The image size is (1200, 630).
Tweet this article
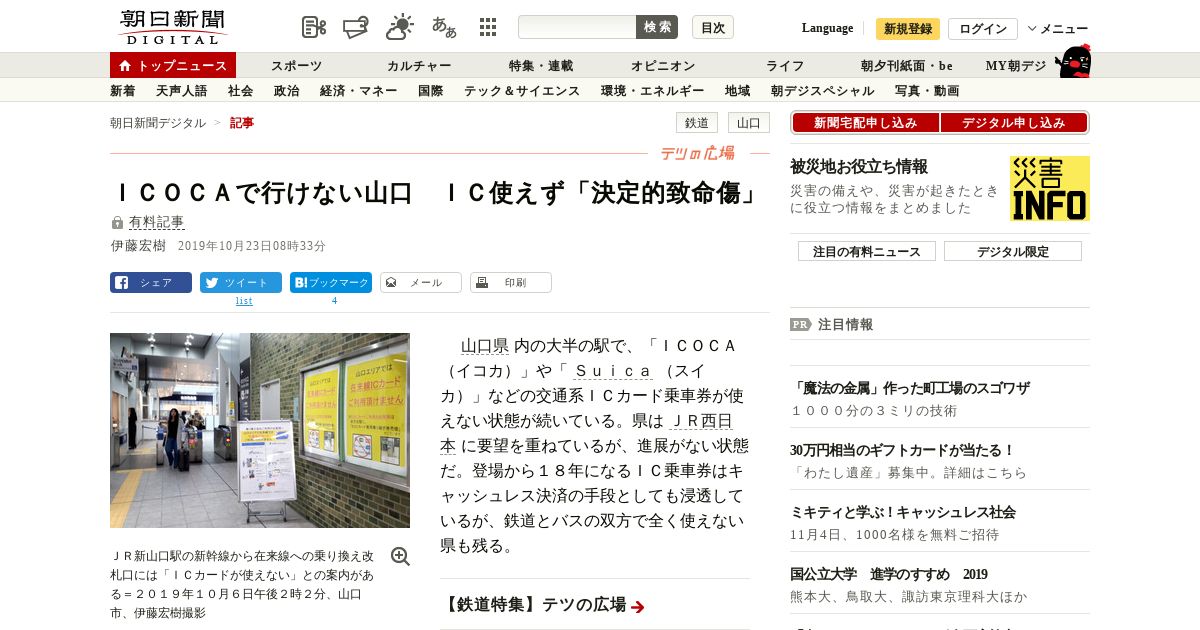(241, 282)
